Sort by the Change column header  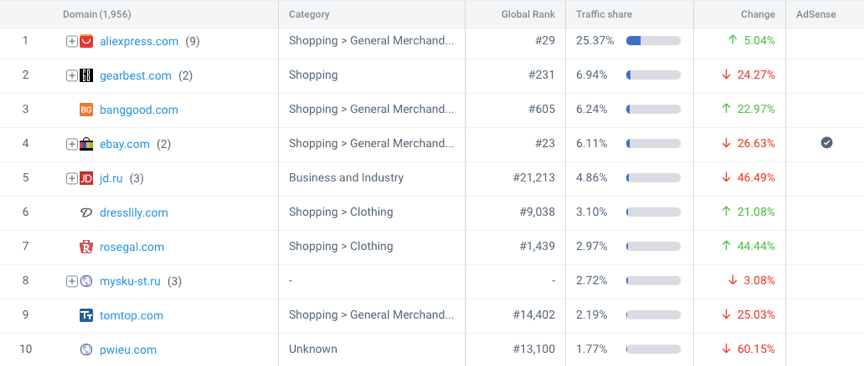(758, 14)
